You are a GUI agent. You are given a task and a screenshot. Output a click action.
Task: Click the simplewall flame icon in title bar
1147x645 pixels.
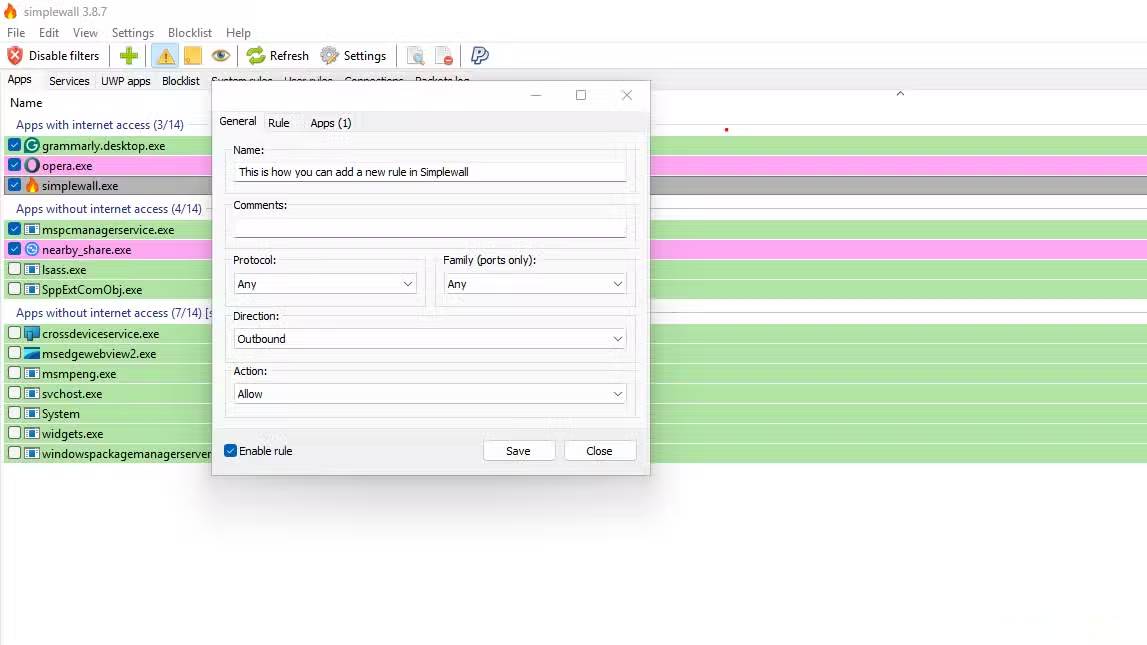point(10,11)
